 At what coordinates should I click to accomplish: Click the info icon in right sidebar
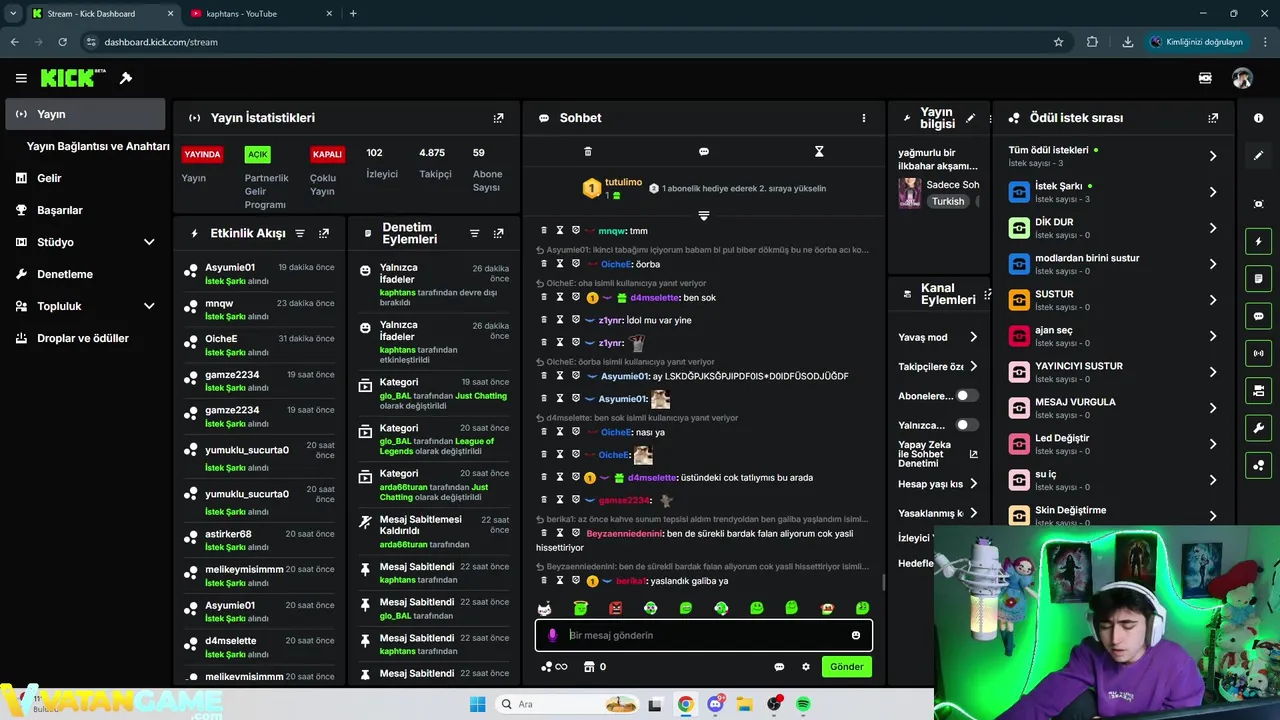pyautogui.click(x=1258, y=118)
